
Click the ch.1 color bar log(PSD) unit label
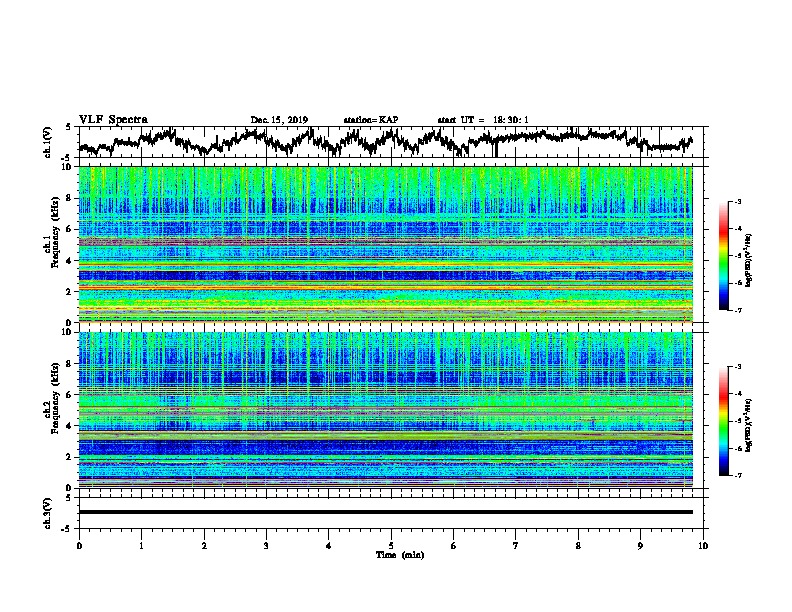749,260
